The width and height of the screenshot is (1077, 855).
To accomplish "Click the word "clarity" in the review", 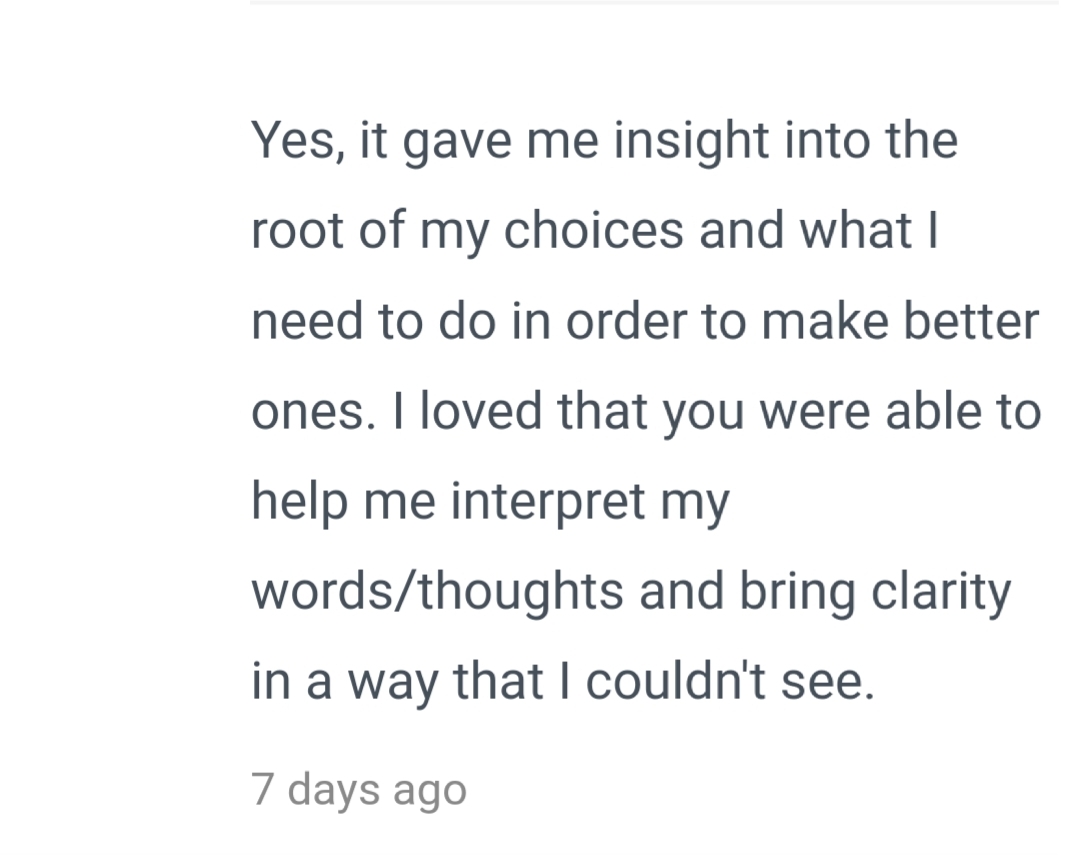I will click(941, 592).
